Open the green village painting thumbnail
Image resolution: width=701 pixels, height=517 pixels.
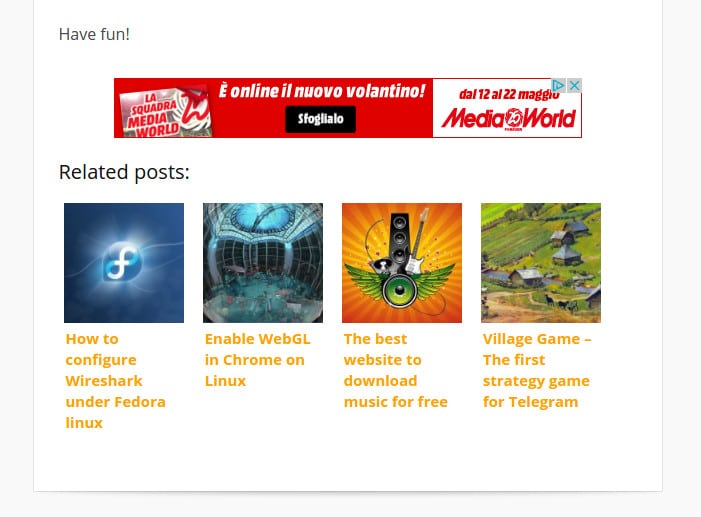coord(541,263)
